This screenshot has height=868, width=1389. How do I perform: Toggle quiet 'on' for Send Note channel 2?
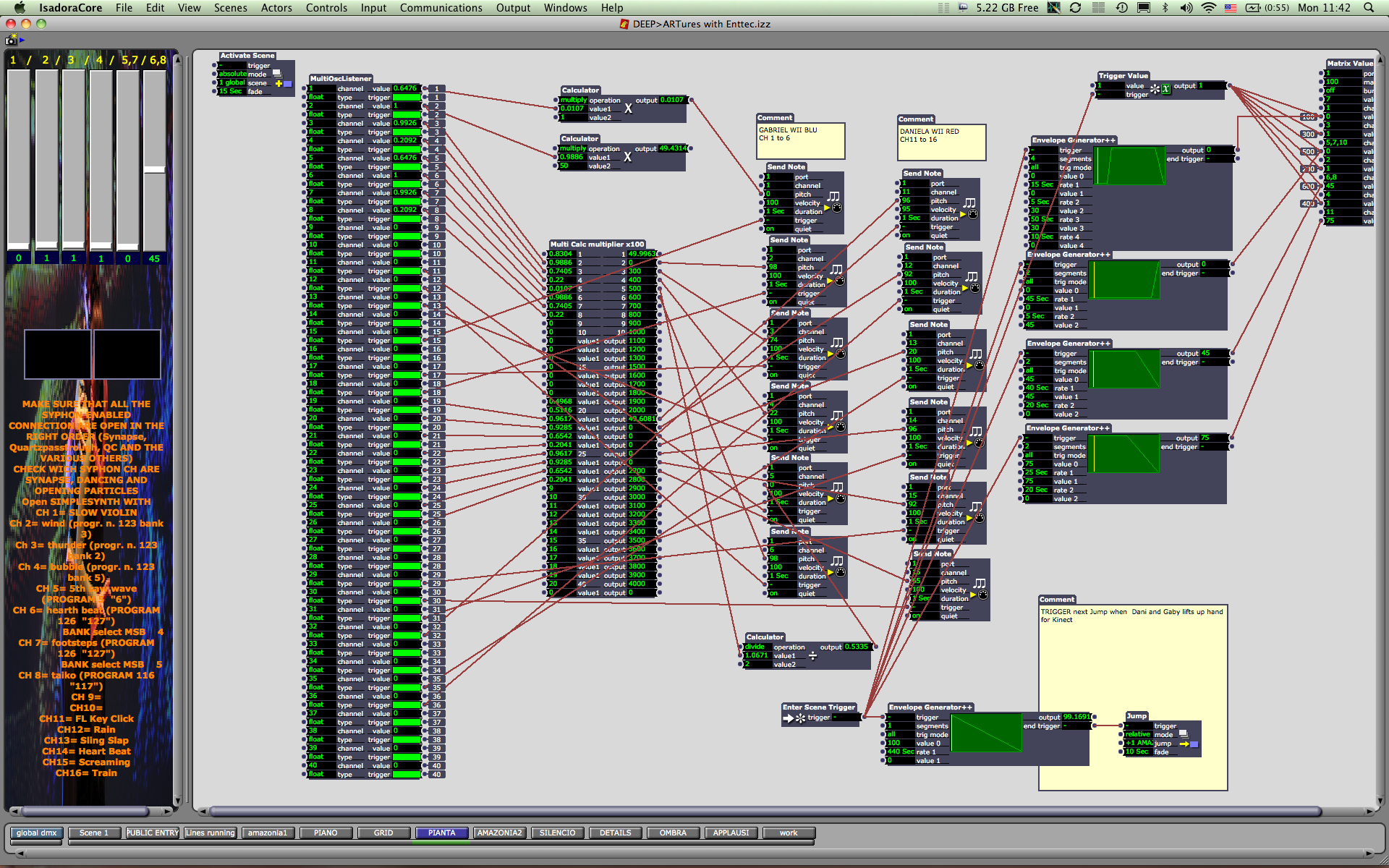pyautogui.click(x=781, y=302)
